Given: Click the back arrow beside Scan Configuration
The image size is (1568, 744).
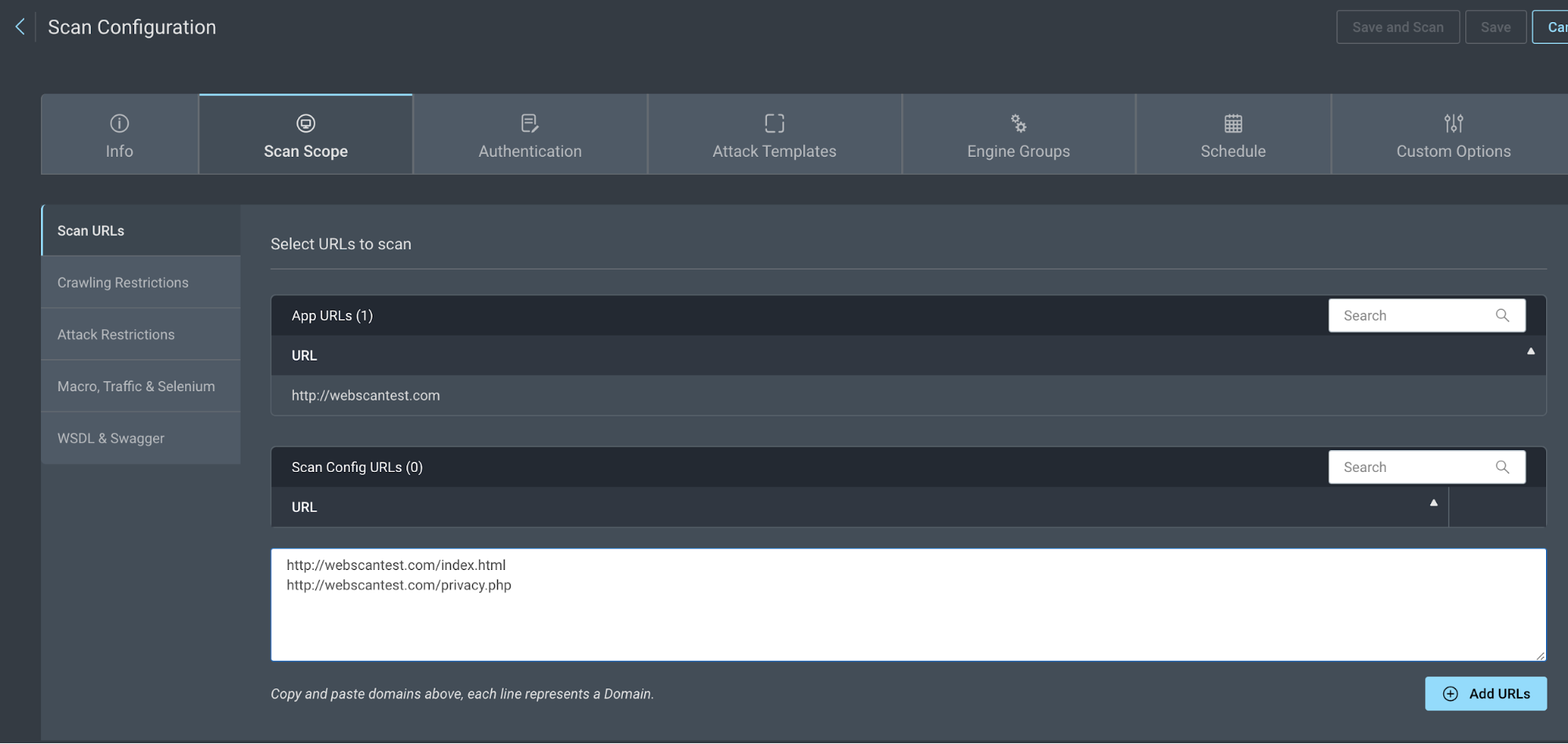Looking at the screenshot, I should [x=20, y=27].
